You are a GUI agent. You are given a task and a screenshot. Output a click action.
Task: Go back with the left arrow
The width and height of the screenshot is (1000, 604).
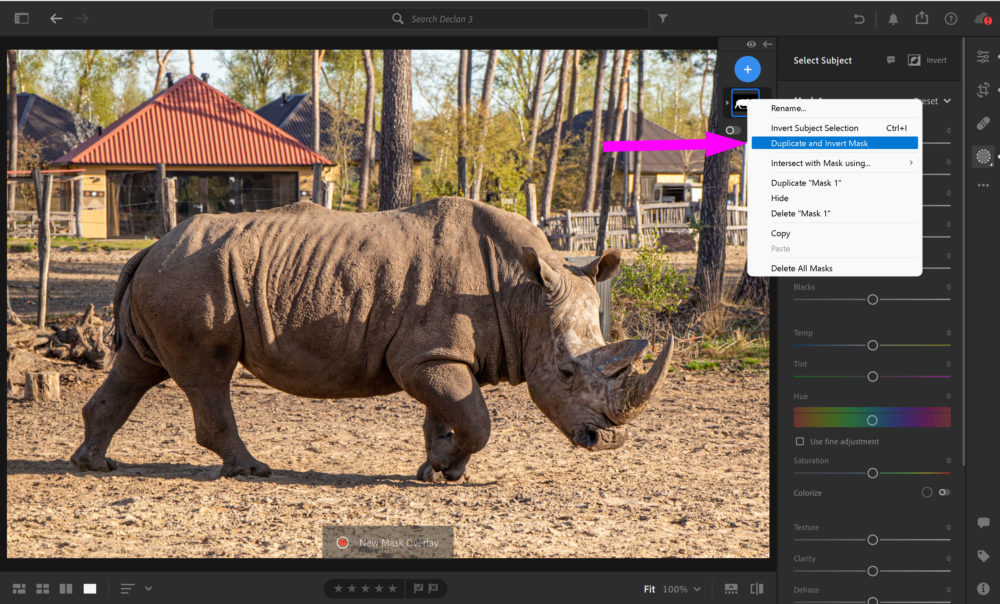pos(56,18)
